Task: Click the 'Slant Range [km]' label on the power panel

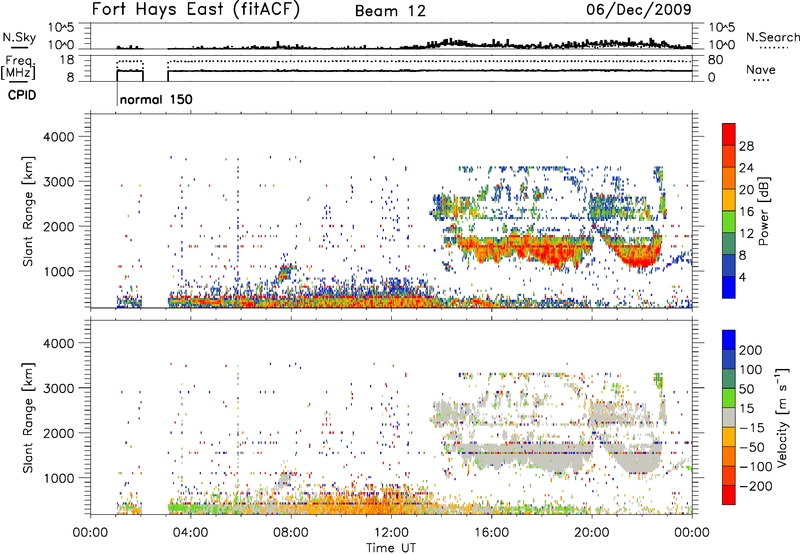Action: [28, 211]
